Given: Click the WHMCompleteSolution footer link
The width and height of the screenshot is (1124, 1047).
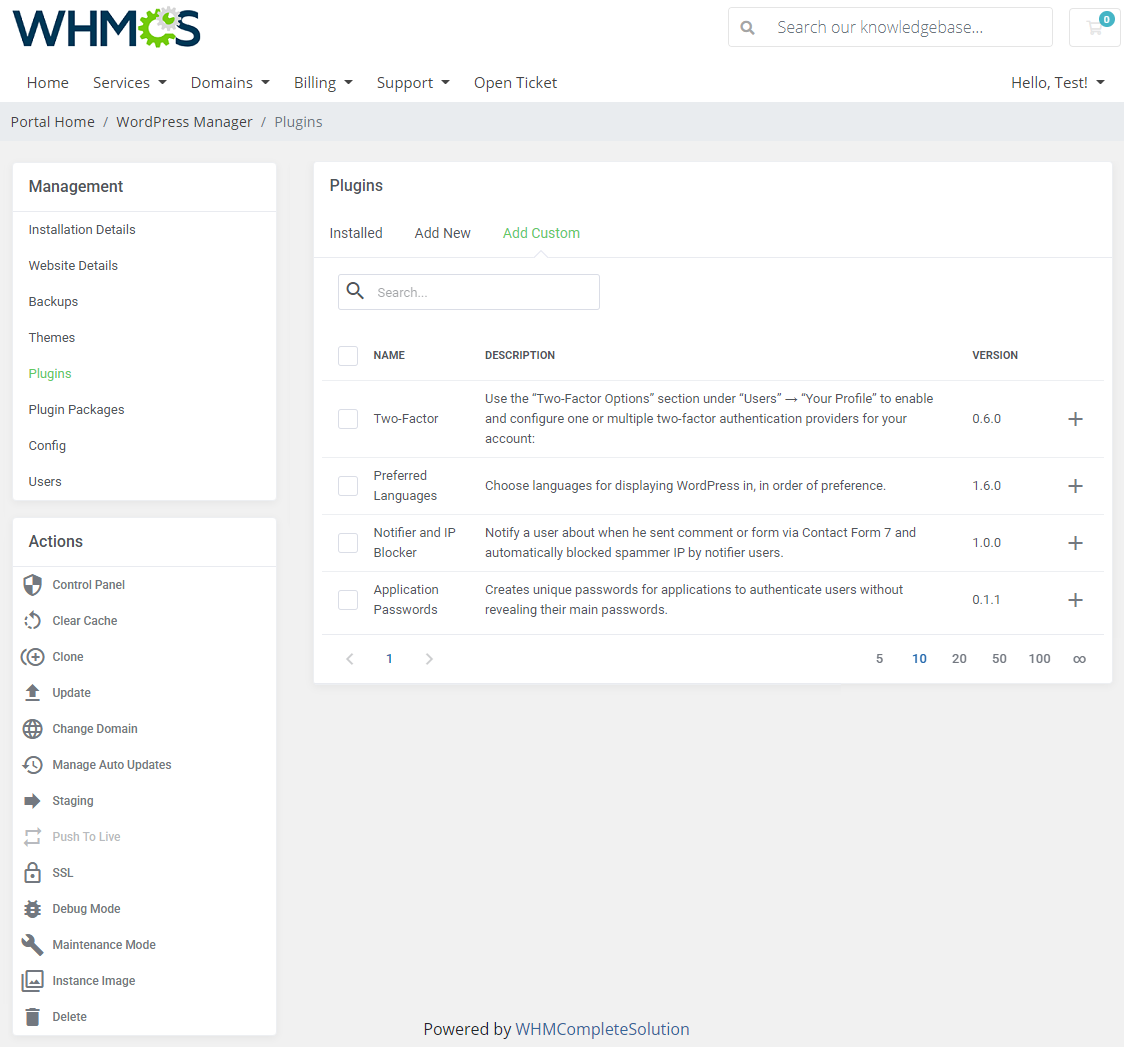Looking at the screenshot, I should [602, 1028].
